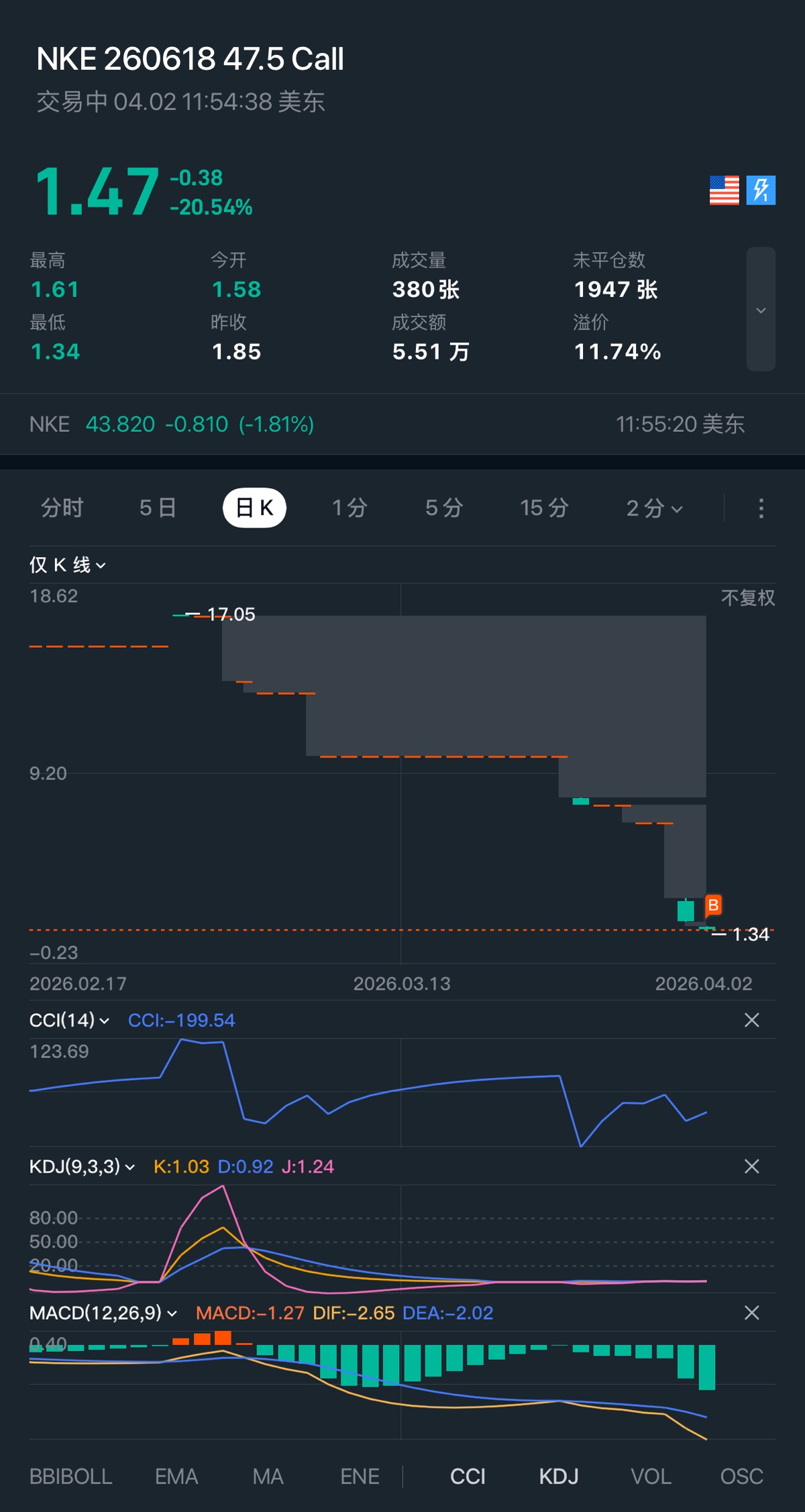Close the MACD indicator panel

point(751,1313)
